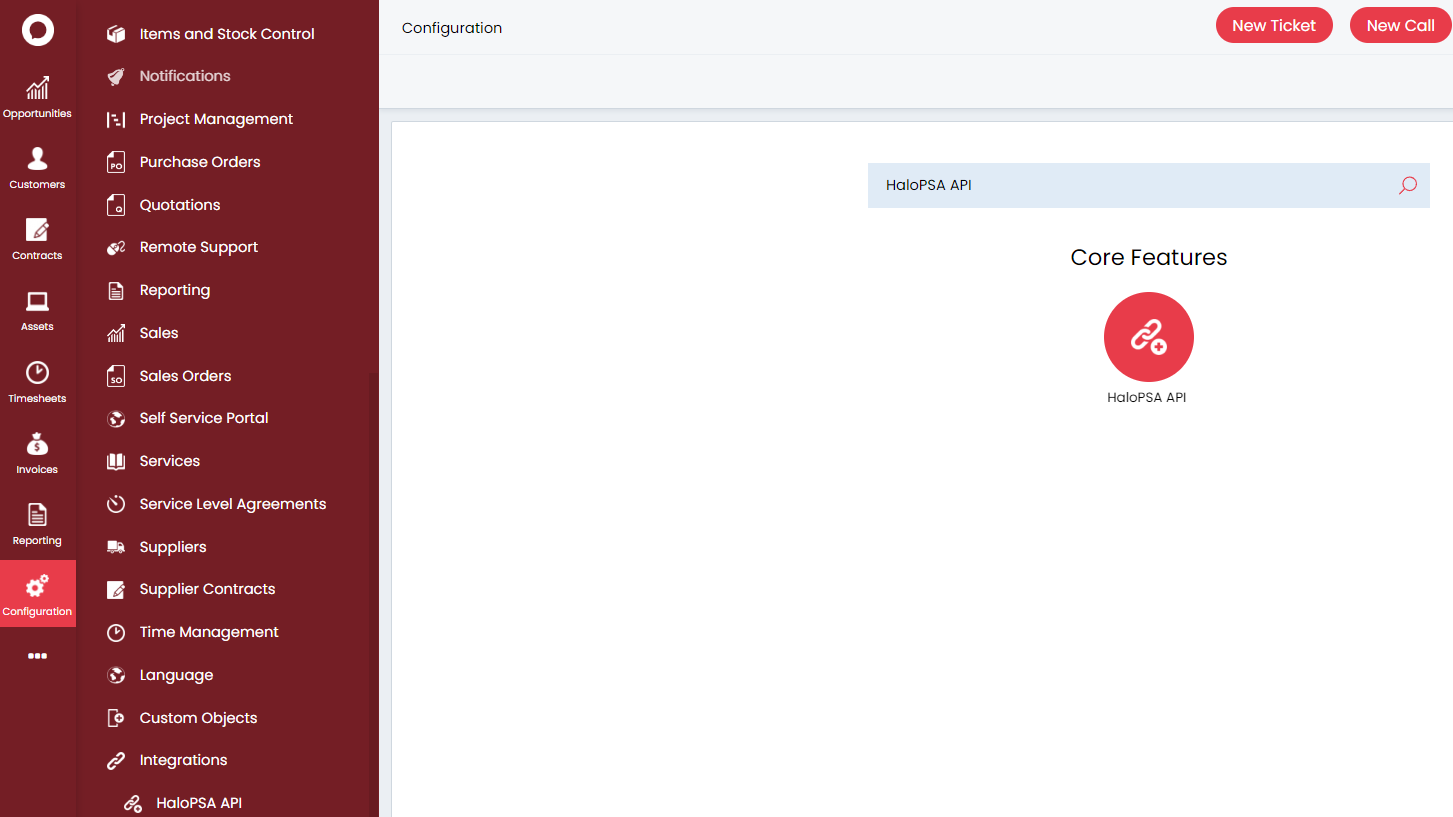
Task: Open Self Service Portal configuration
Action: coord(203,418)
